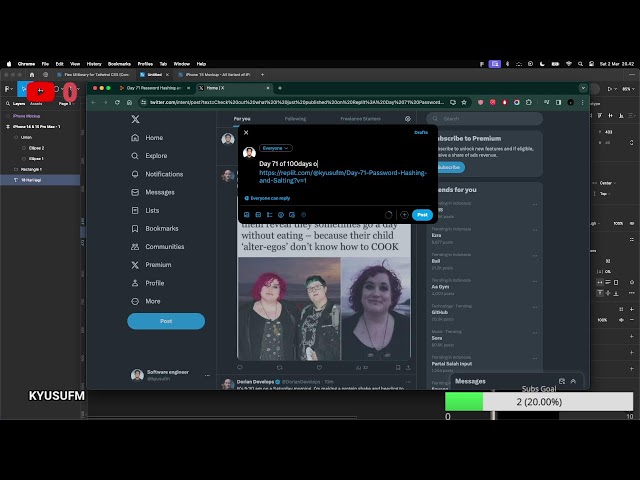
Task: Open Figma iPhone 15 Mockup tab
Action: [x=214, y=75]
